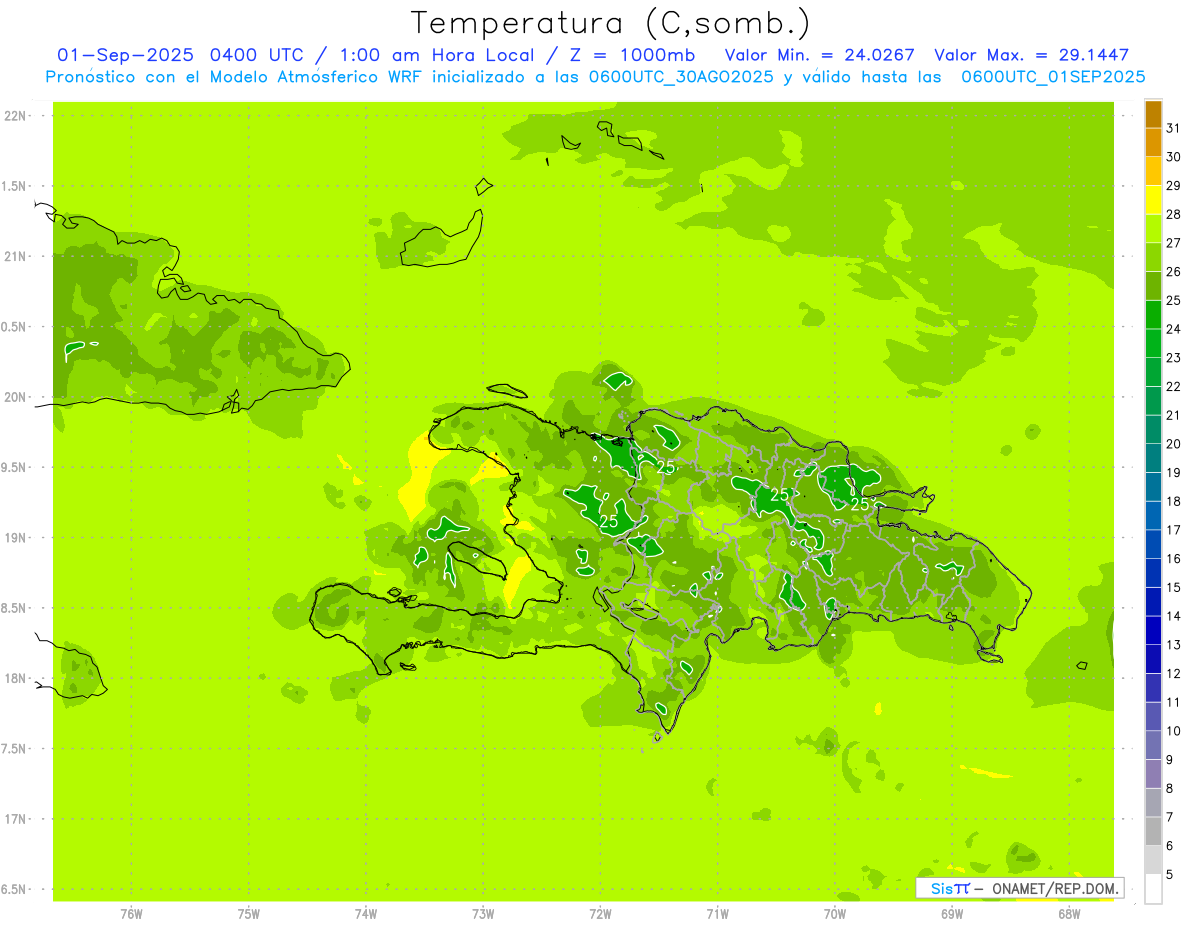Click the '18N' latitude axis label
Viewport: 1200px width, 927px height.
click(15, 679)
